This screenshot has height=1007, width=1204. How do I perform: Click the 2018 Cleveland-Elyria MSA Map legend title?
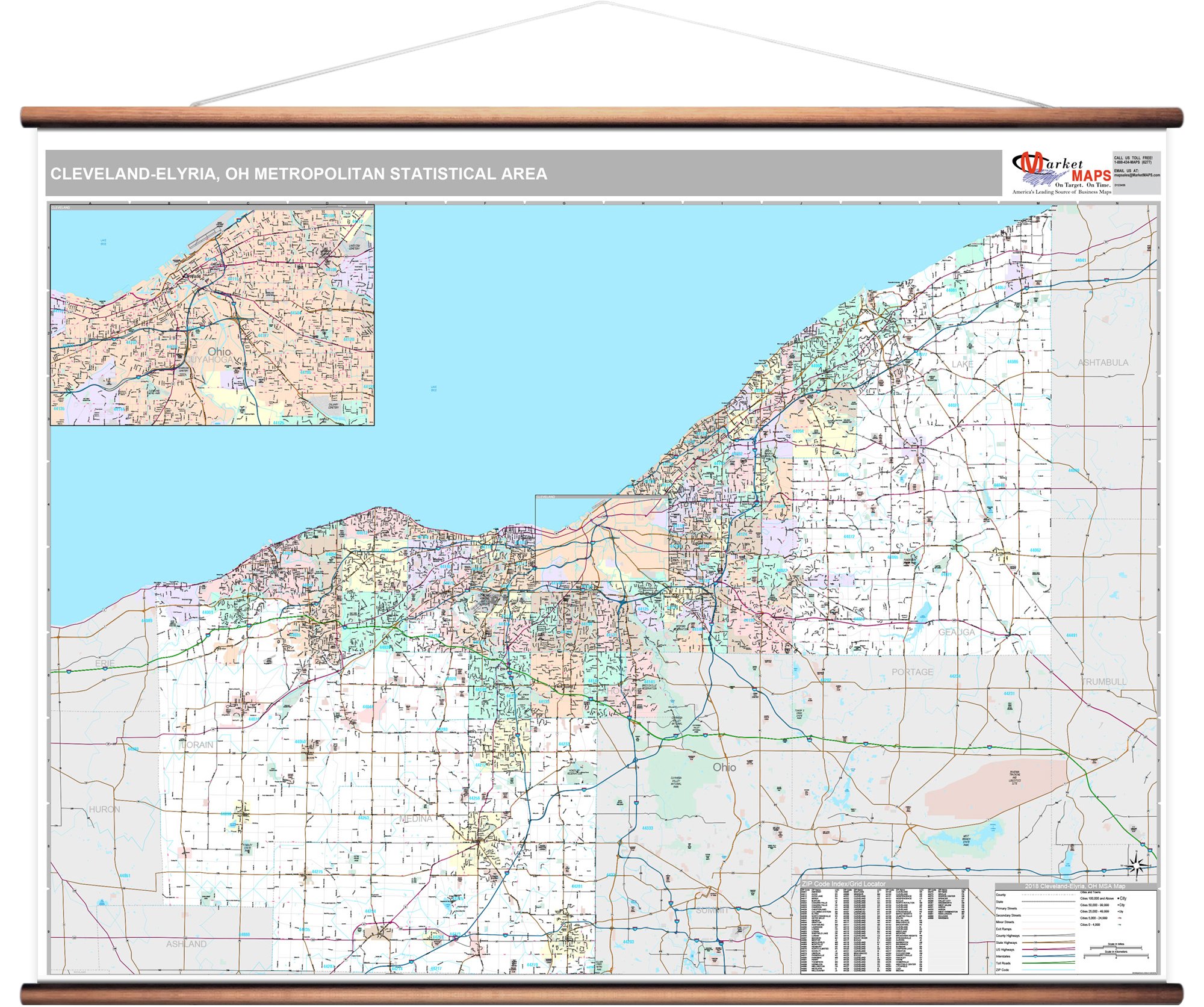coord(1075,886)
